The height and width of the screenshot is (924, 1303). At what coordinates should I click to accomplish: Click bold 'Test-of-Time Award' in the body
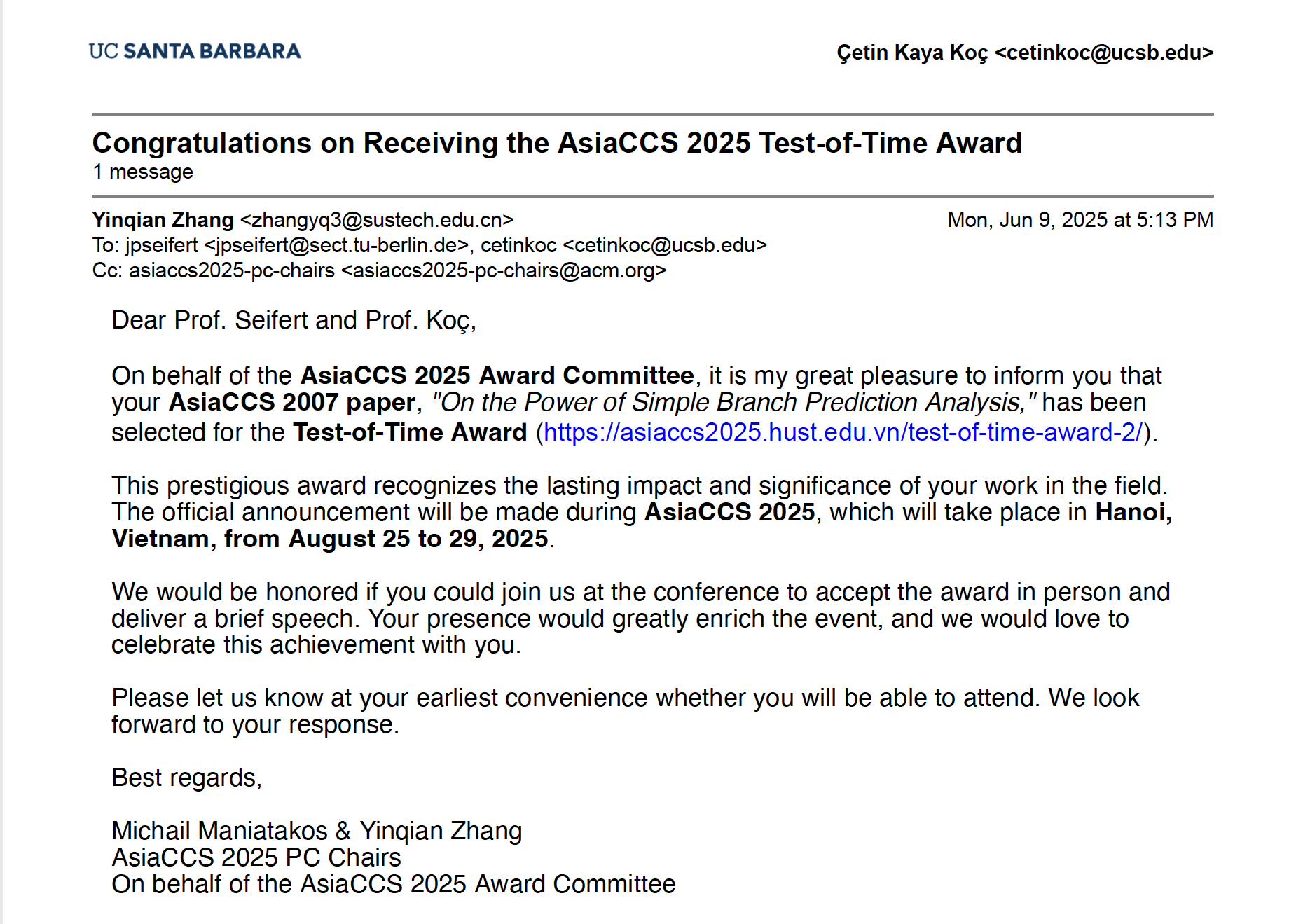point(410,432)
